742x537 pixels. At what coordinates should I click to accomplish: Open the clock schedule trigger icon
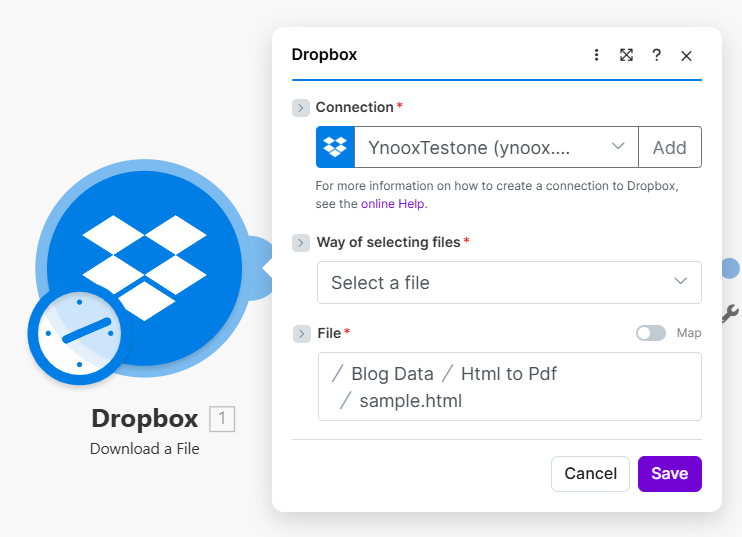tap(75, 336)
